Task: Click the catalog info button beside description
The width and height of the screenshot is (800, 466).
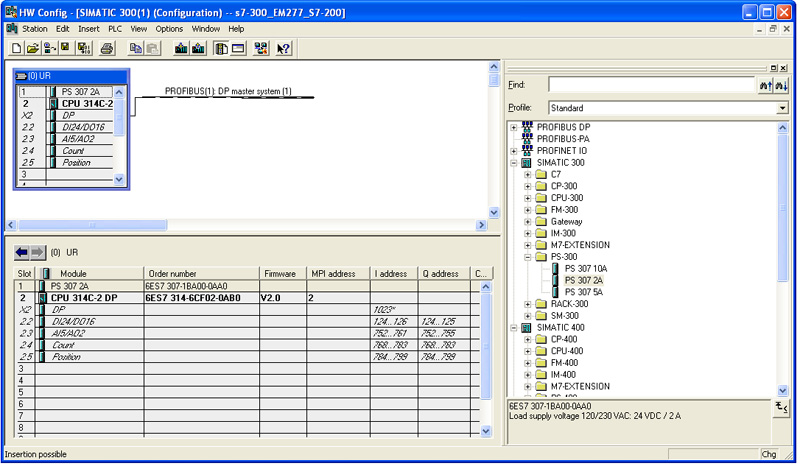Action: 781,408
